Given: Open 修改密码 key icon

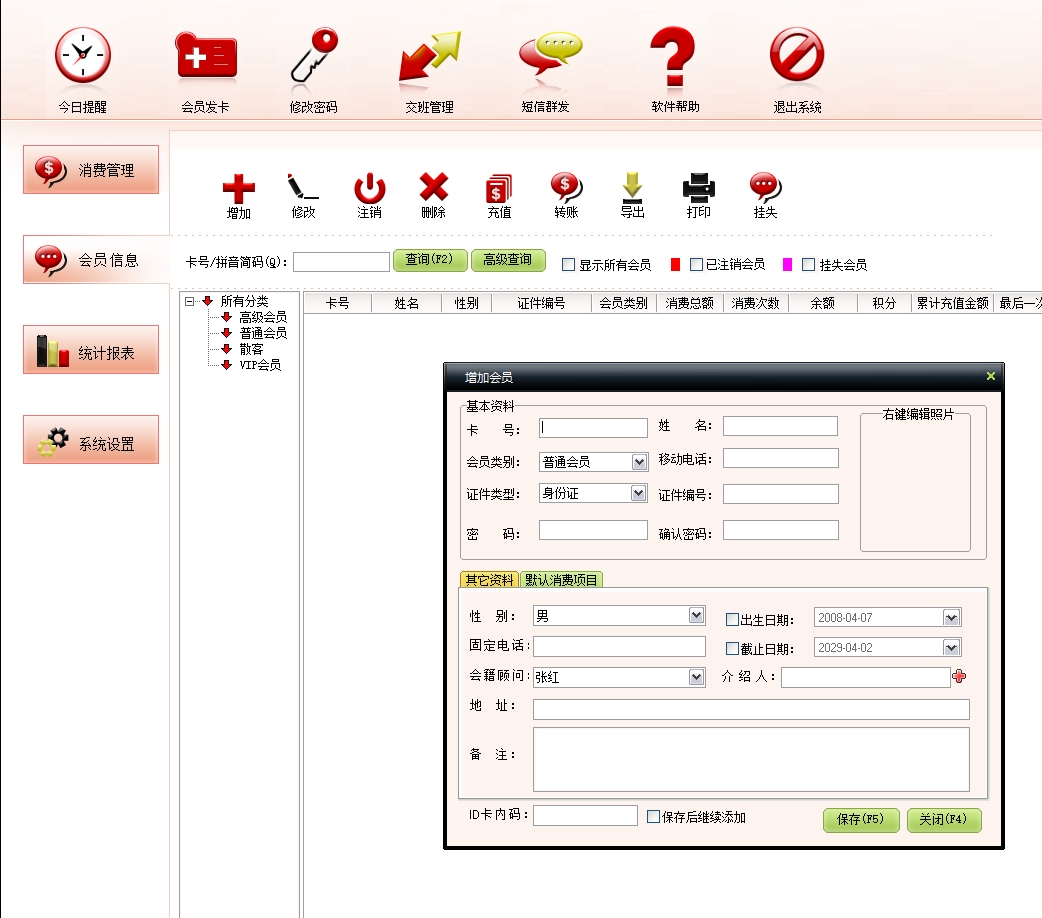Looking at the screenshot, I should point(314,56).
